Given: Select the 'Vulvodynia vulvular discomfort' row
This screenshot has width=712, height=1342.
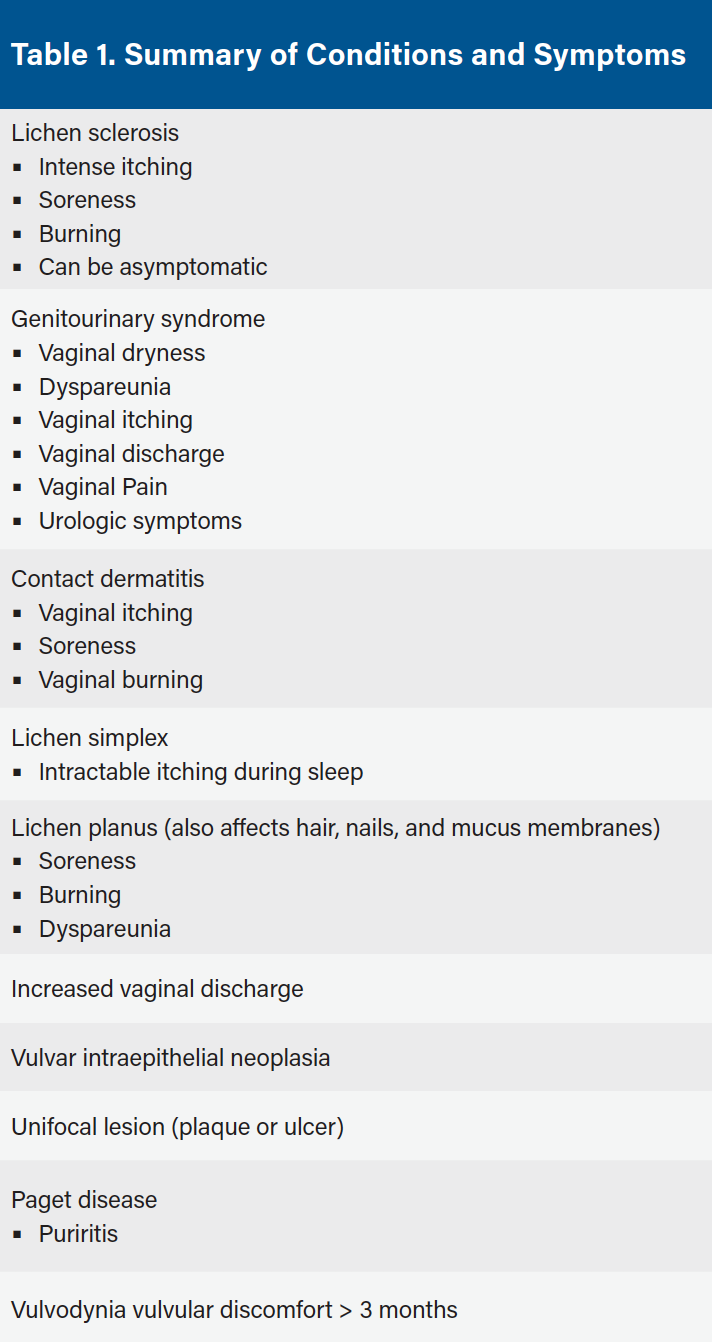Looking at the screenshot, I should tap(234, 1309).
